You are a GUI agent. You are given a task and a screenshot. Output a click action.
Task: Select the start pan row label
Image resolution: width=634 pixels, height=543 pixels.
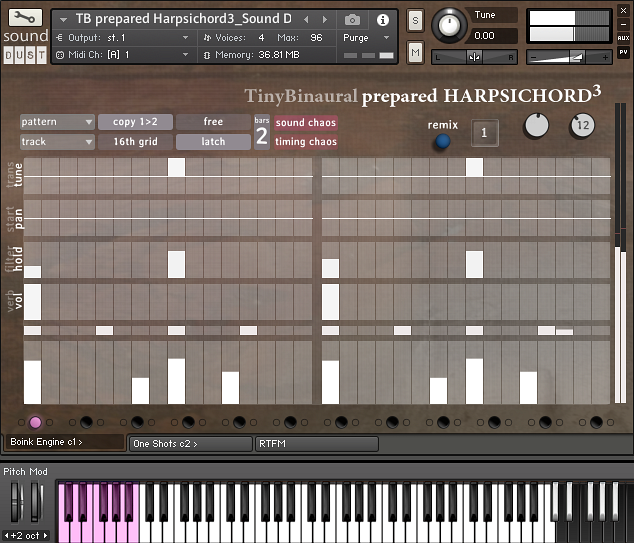point(14,219)
